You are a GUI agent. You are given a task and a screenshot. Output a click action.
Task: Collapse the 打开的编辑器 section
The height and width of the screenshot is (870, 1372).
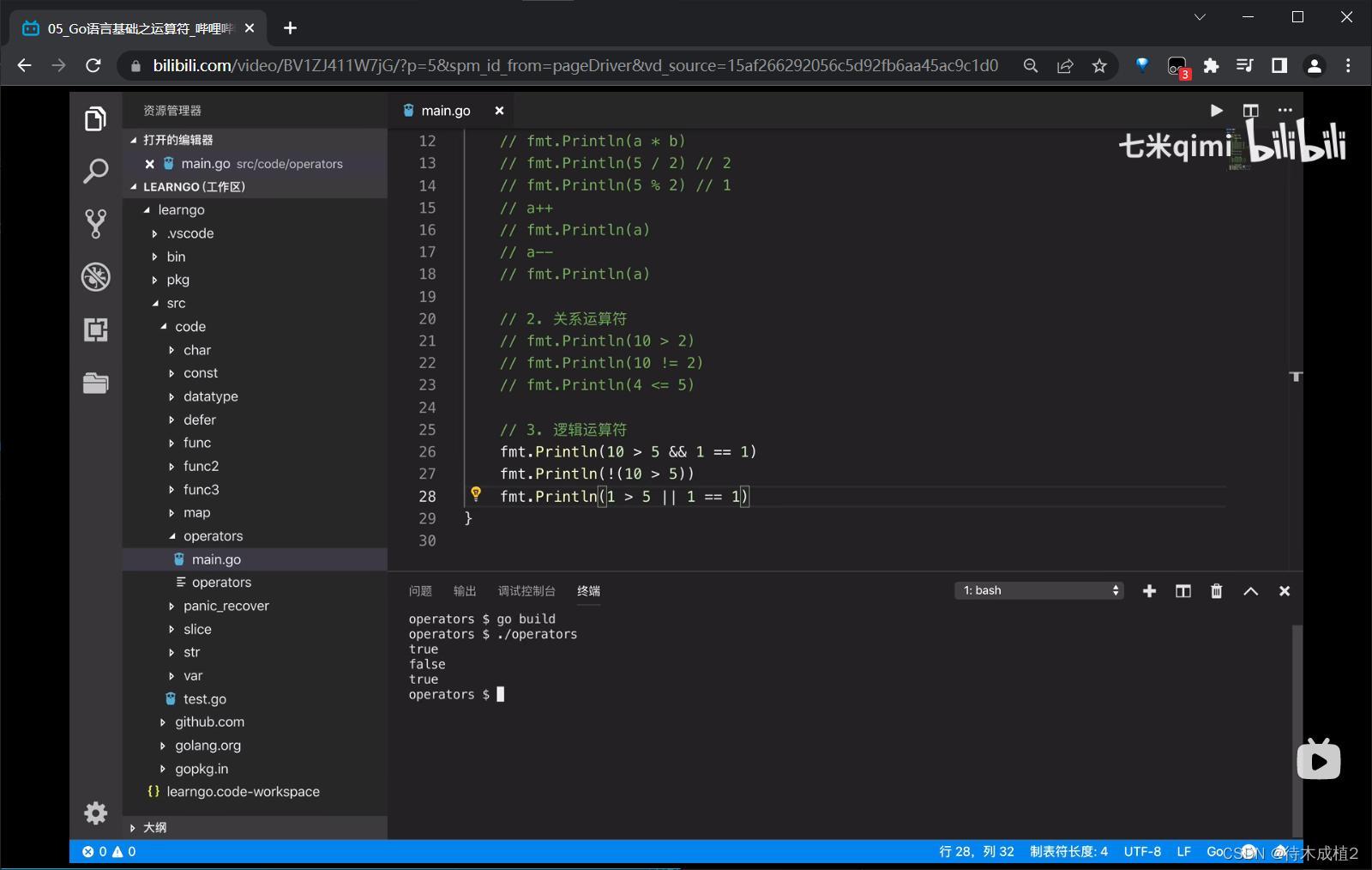tap(255, 140)
